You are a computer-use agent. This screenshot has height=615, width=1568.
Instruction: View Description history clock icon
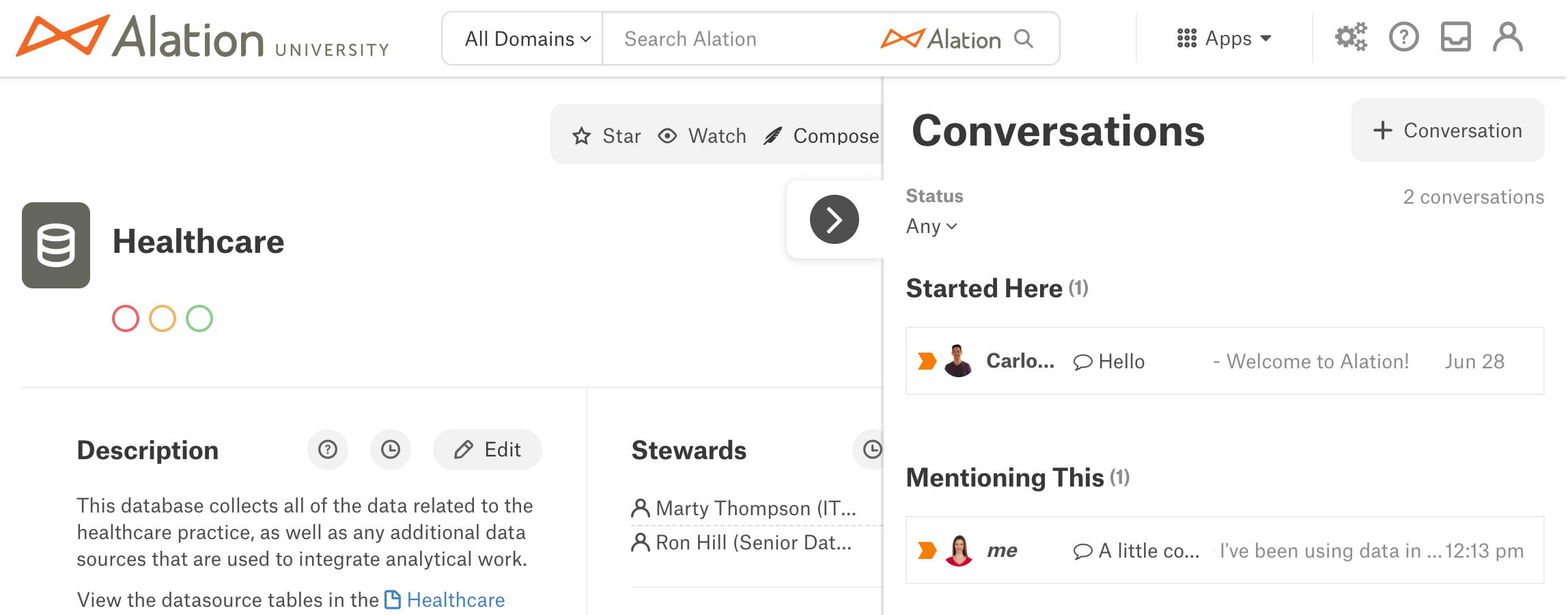391,450
